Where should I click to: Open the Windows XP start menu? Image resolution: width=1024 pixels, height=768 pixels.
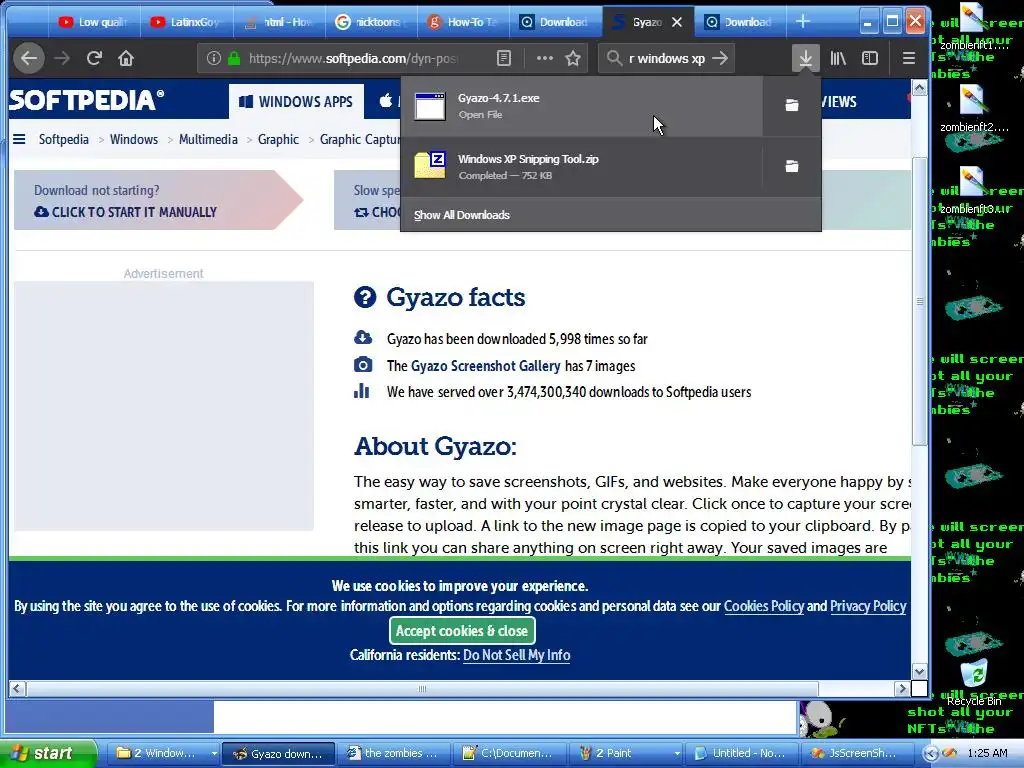[48, 753]
